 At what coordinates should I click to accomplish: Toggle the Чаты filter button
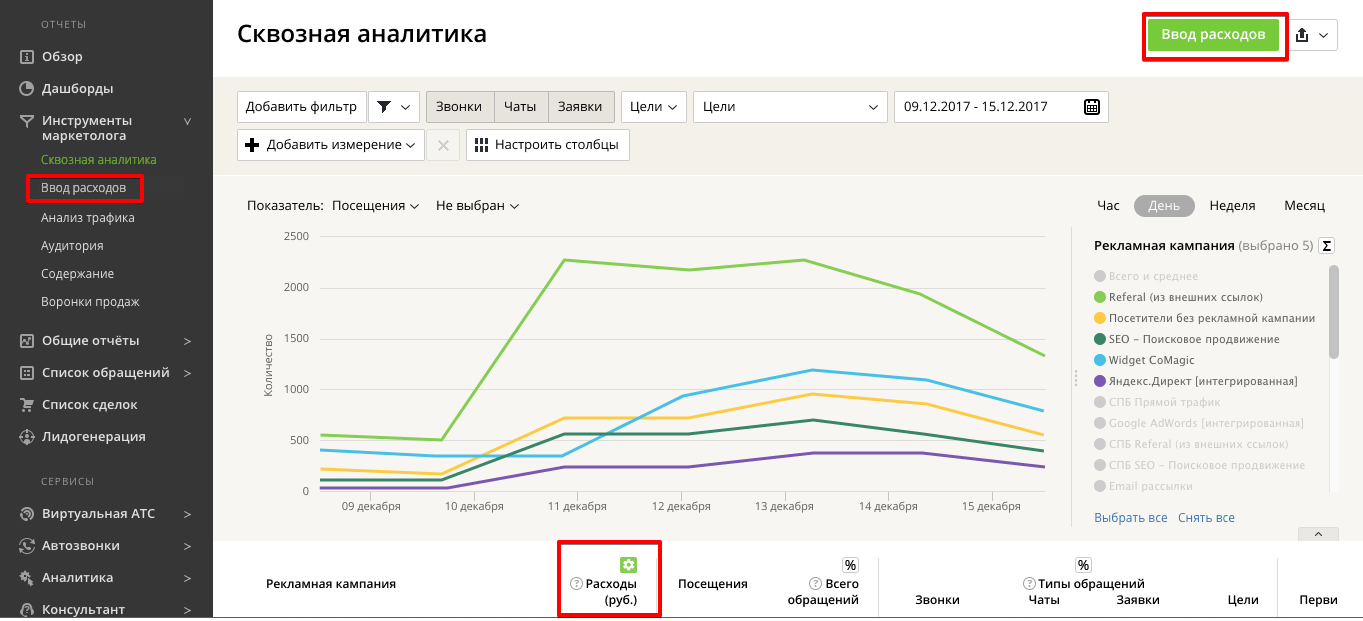[520, 107]
